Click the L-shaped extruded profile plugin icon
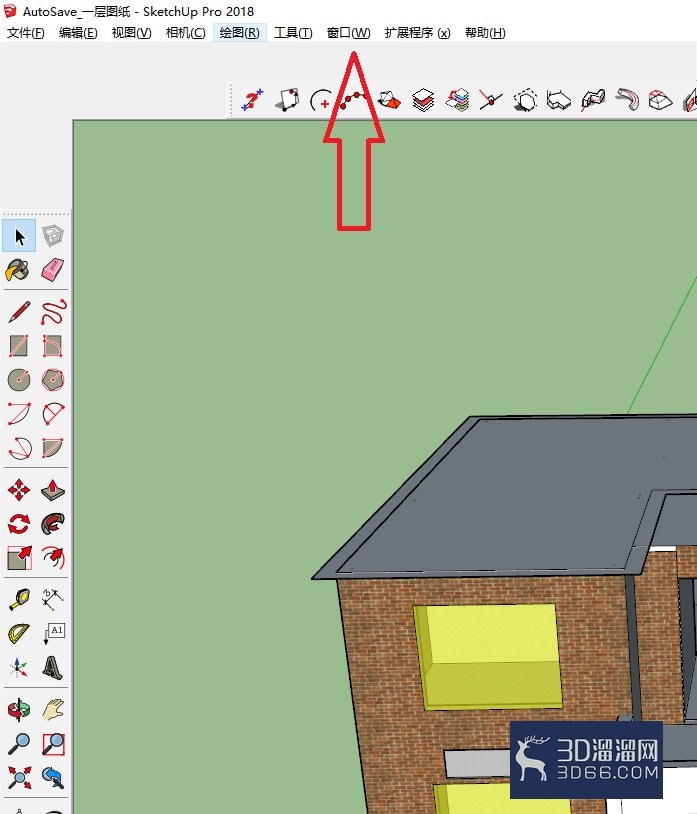The height and width of the screenshot is (814, 697). 558,100
